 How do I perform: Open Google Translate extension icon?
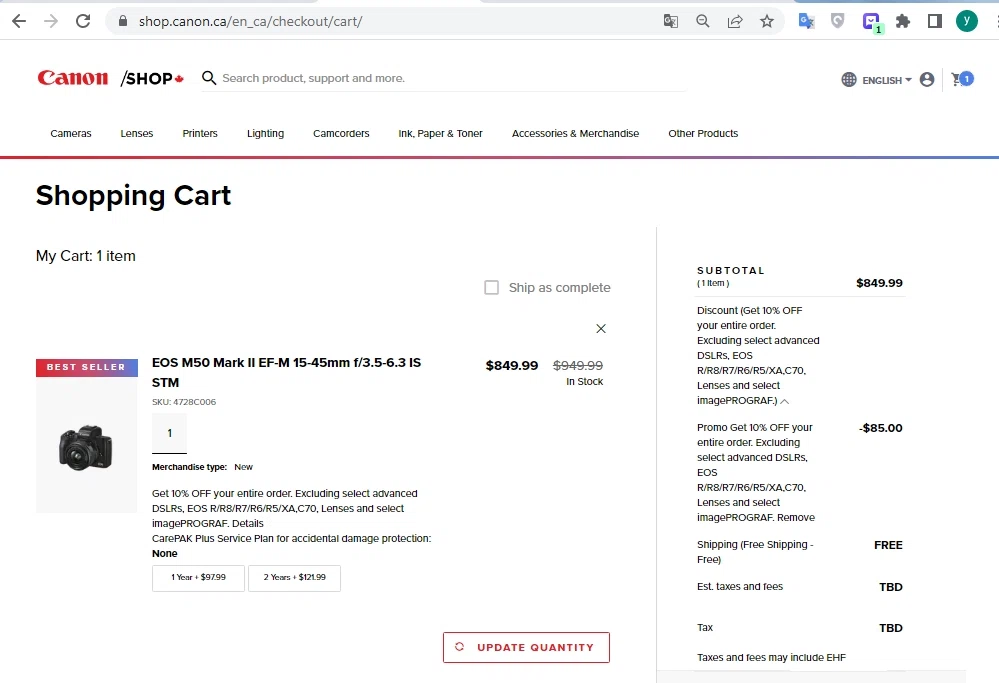806,21
